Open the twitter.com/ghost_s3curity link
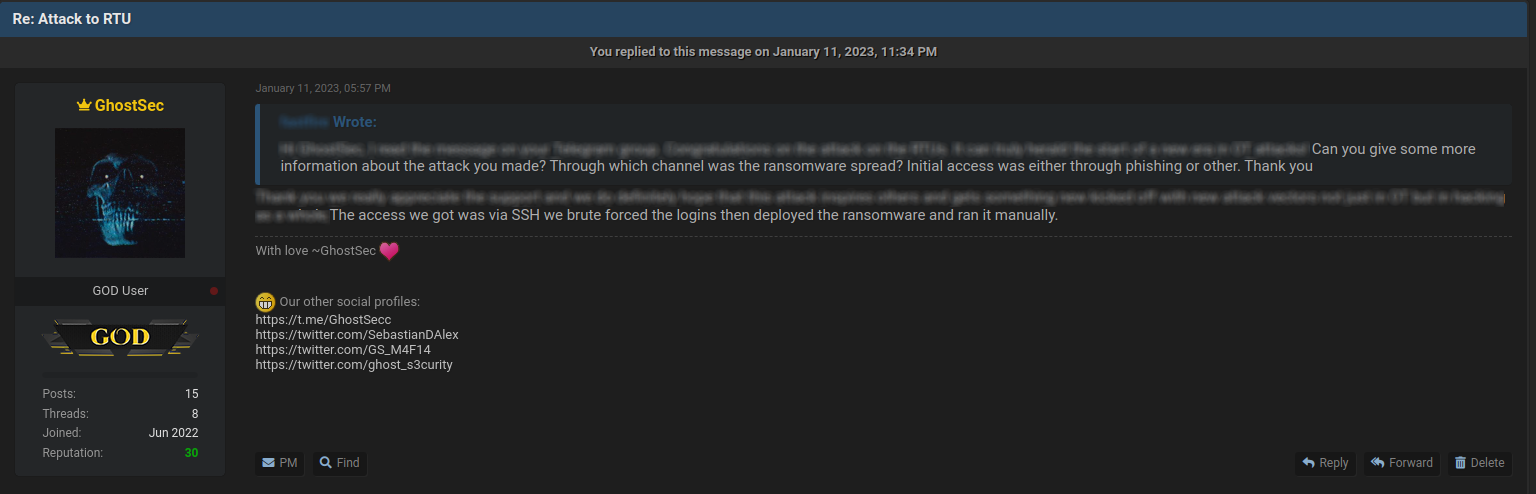This screenshot has width=1536, height=494. coord(354,365)
